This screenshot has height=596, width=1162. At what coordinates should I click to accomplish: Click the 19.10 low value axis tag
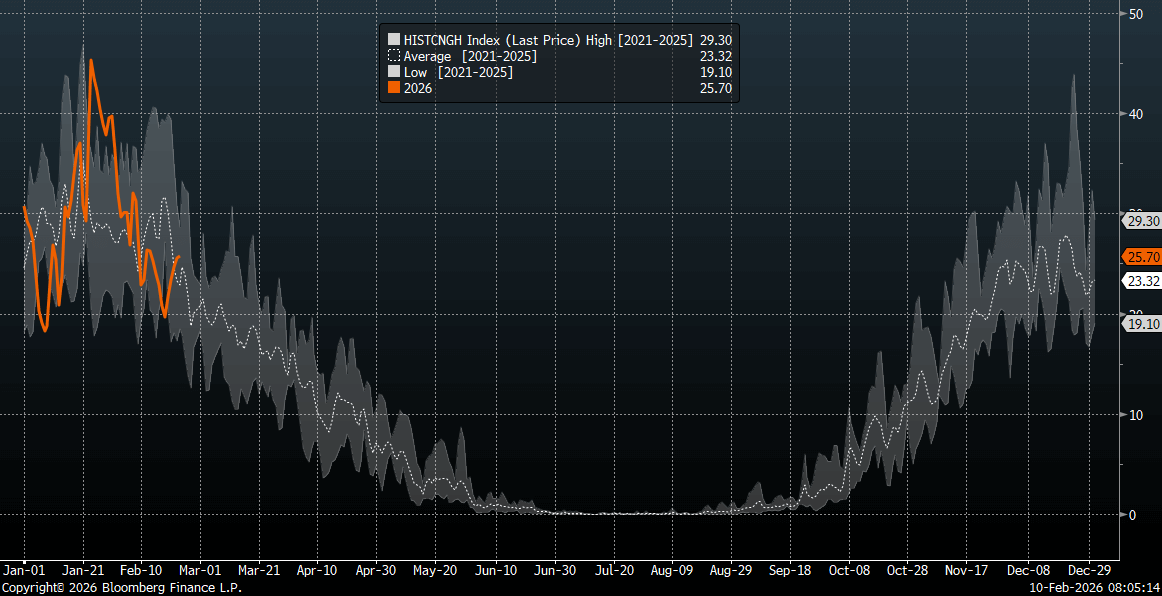(1142, 324)
